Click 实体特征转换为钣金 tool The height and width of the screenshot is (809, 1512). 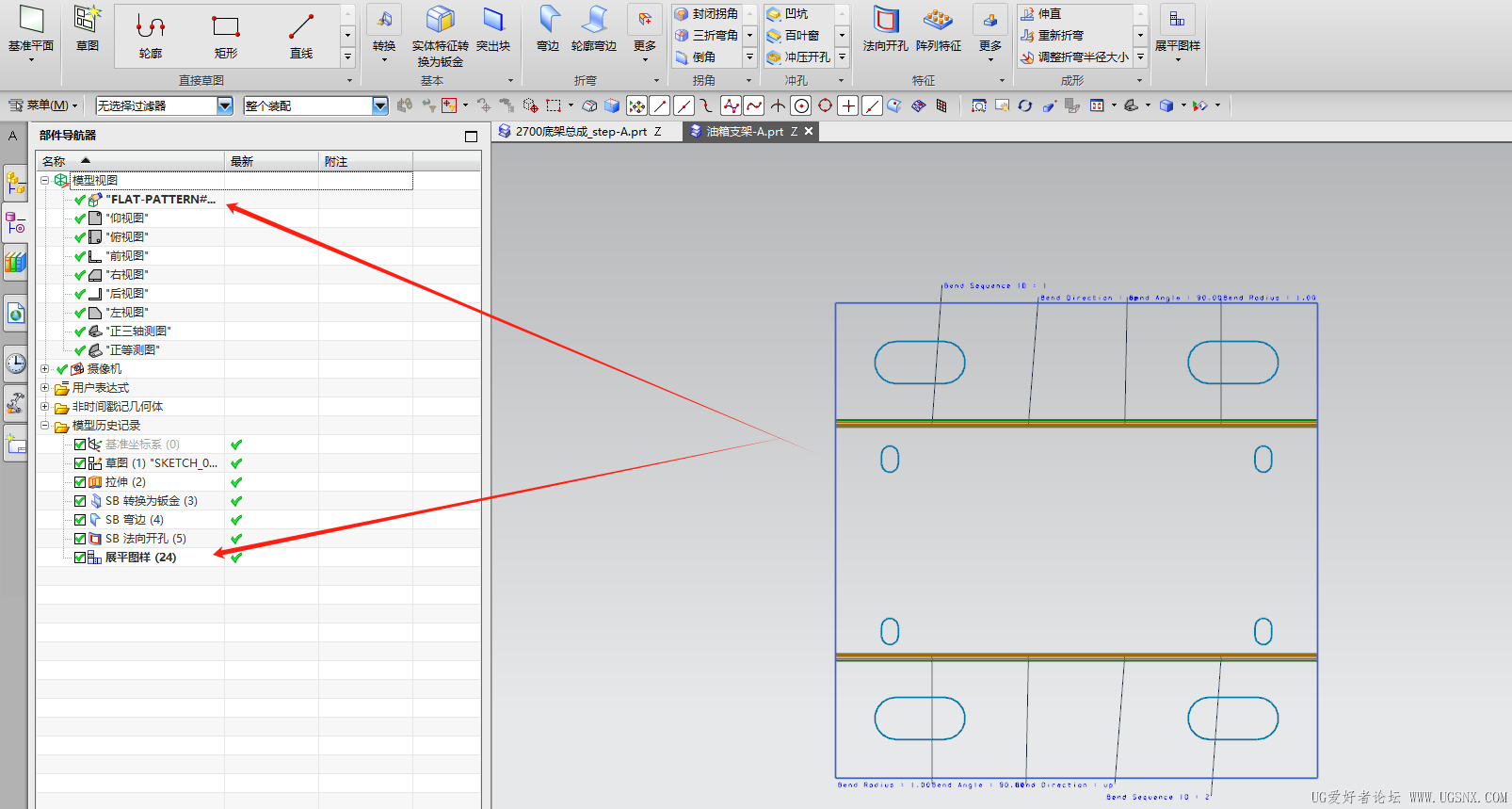[x=440, y=36]
